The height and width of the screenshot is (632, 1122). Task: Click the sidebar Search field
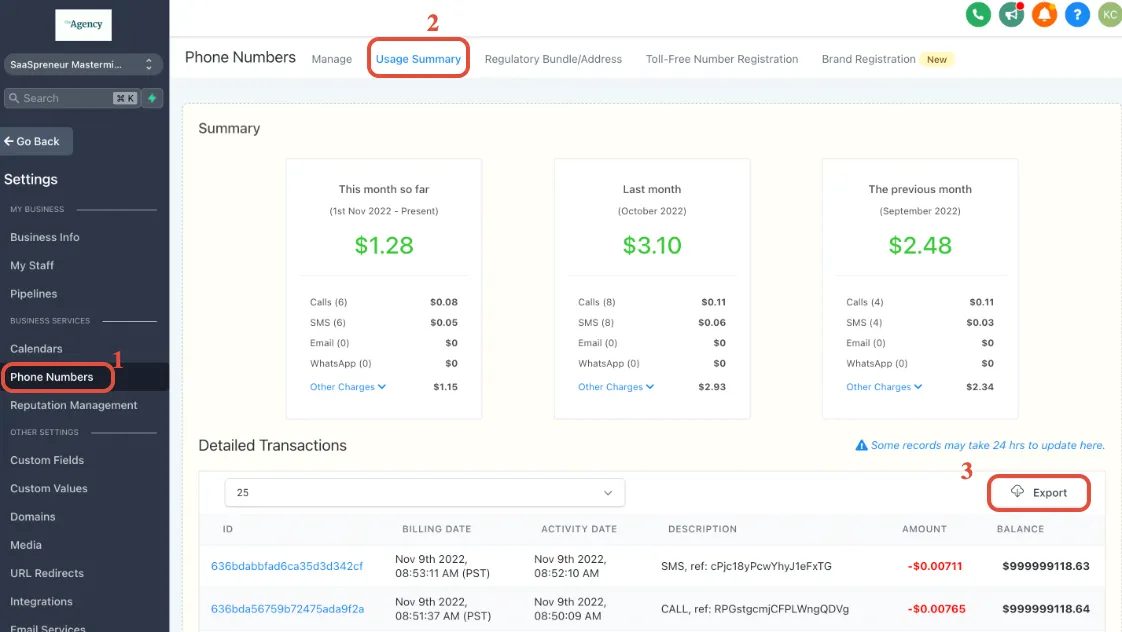coord(71,98)
